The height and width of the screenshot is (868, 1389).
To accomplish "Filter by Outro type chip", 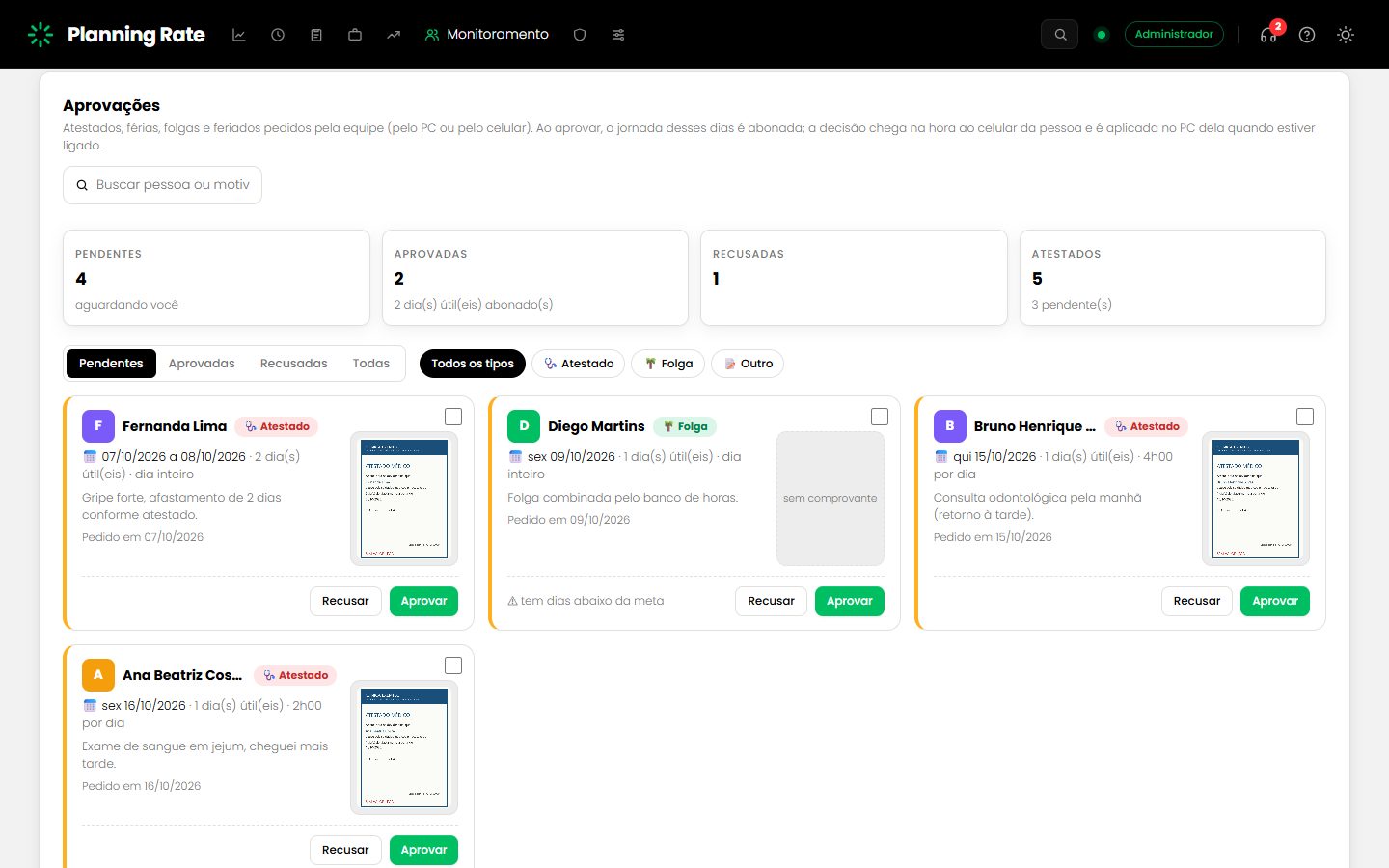I will [x=748, y=364].
